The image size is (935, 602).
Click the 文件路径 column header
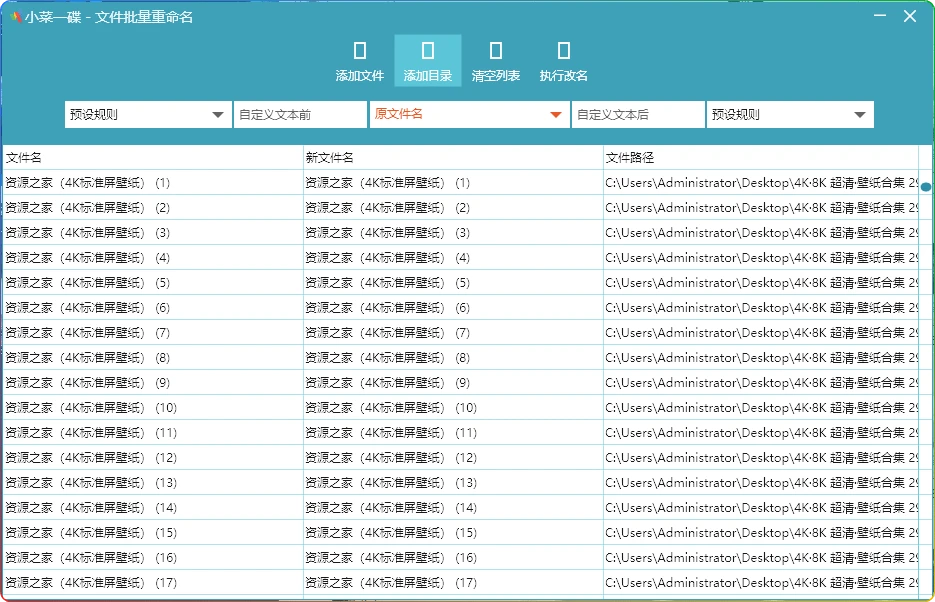click(x=760, y=158)
